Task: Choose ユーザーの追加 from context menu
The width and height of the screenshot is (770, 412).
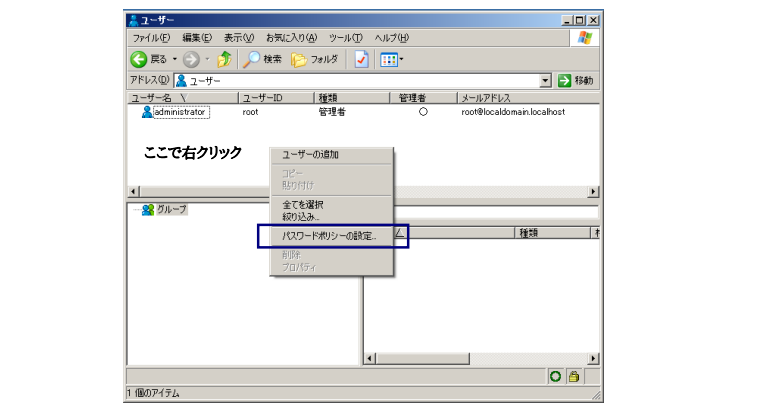Action: [310, 155]
